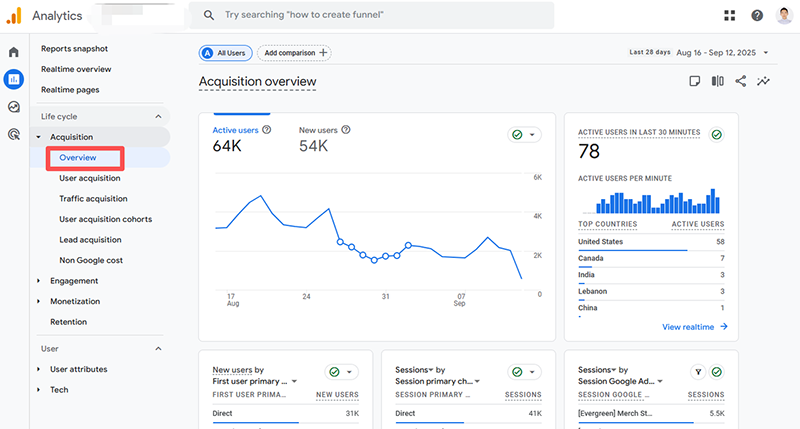Image resolution: width=800 pixels, height=429 pixels.
Task: Click the Share this report icon
Action: coord(741,81)
